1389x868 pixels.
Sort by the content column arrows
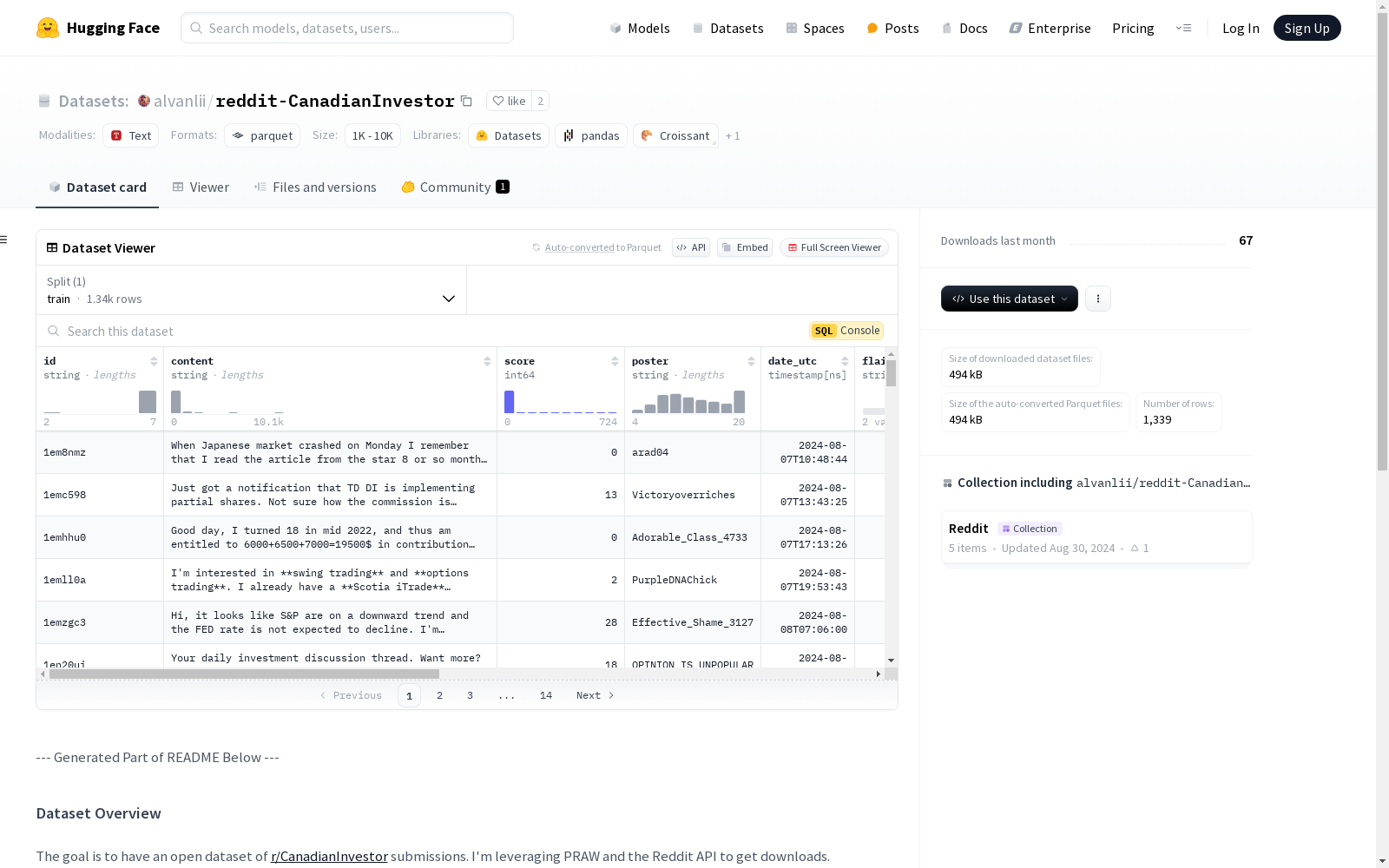point(487,361)
